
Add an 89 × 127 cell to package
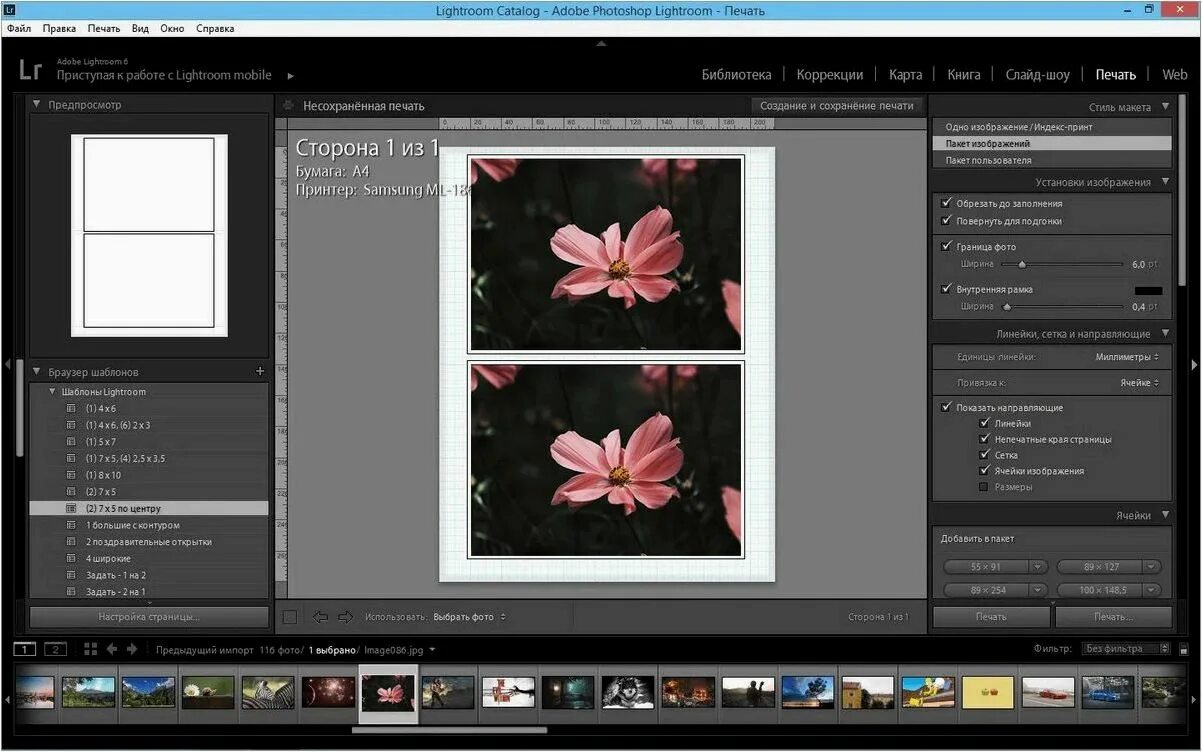[x=1100, y=566]
